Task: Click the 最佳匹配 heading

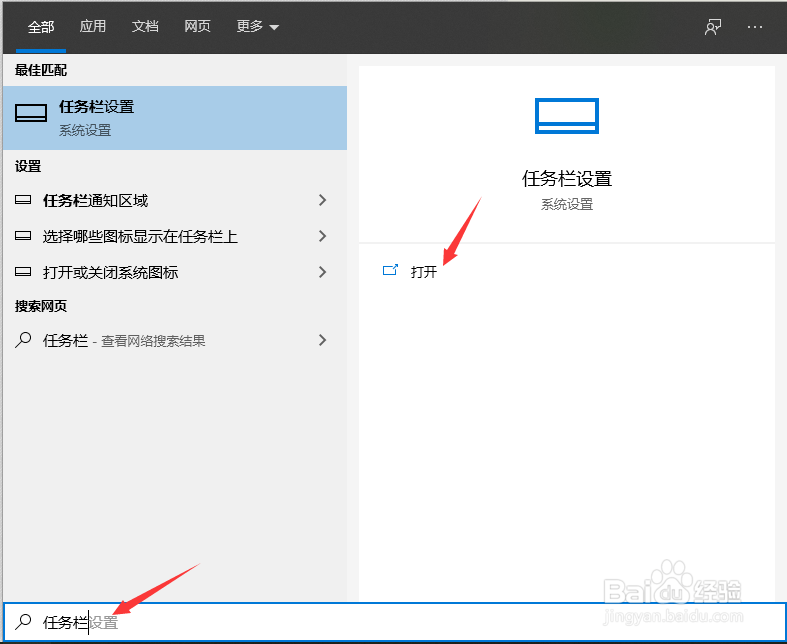Action: point(41,70)
